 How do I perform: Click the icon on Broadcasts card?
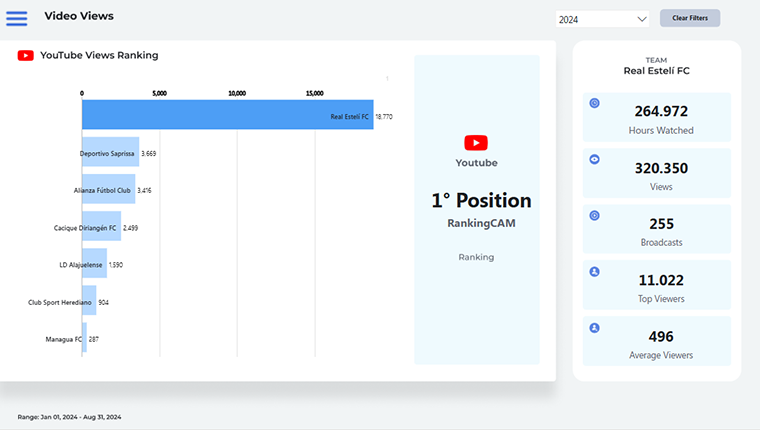click(x=594, y=215)
